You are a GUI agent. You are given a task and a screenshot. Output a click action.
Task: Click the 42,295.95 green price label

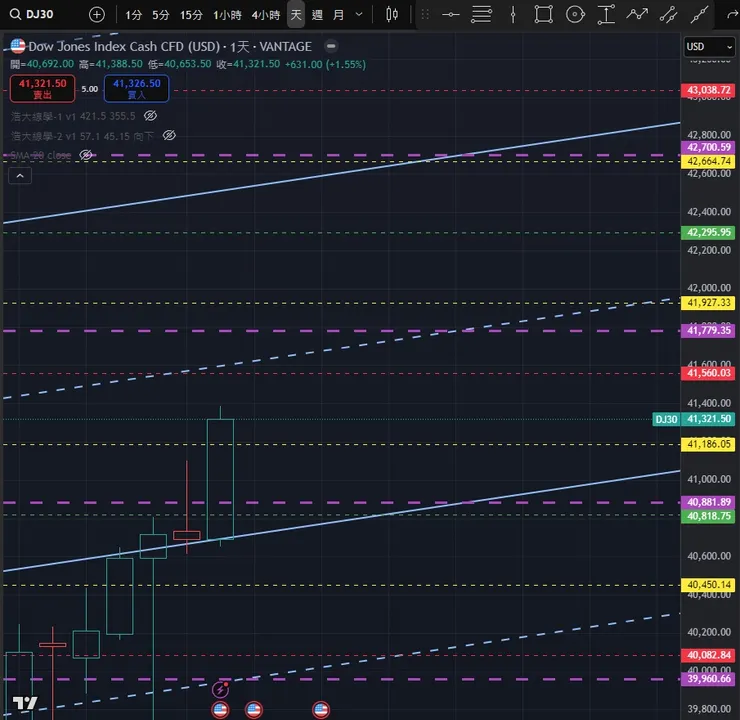coord(708,232)
